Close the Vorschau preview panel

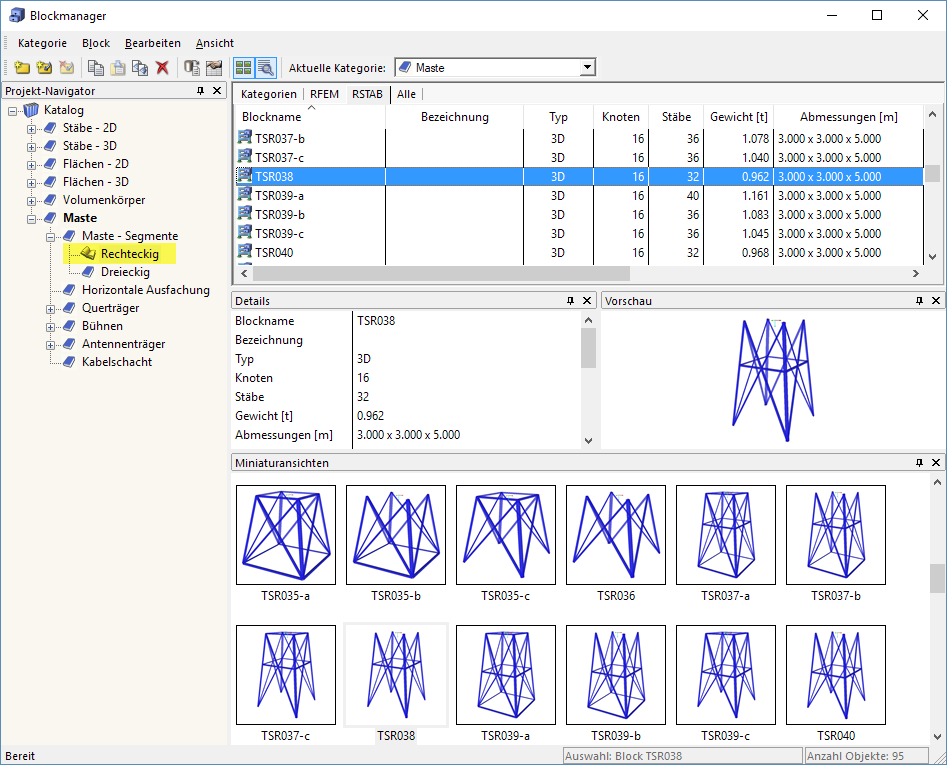click(x=936, y=300)
